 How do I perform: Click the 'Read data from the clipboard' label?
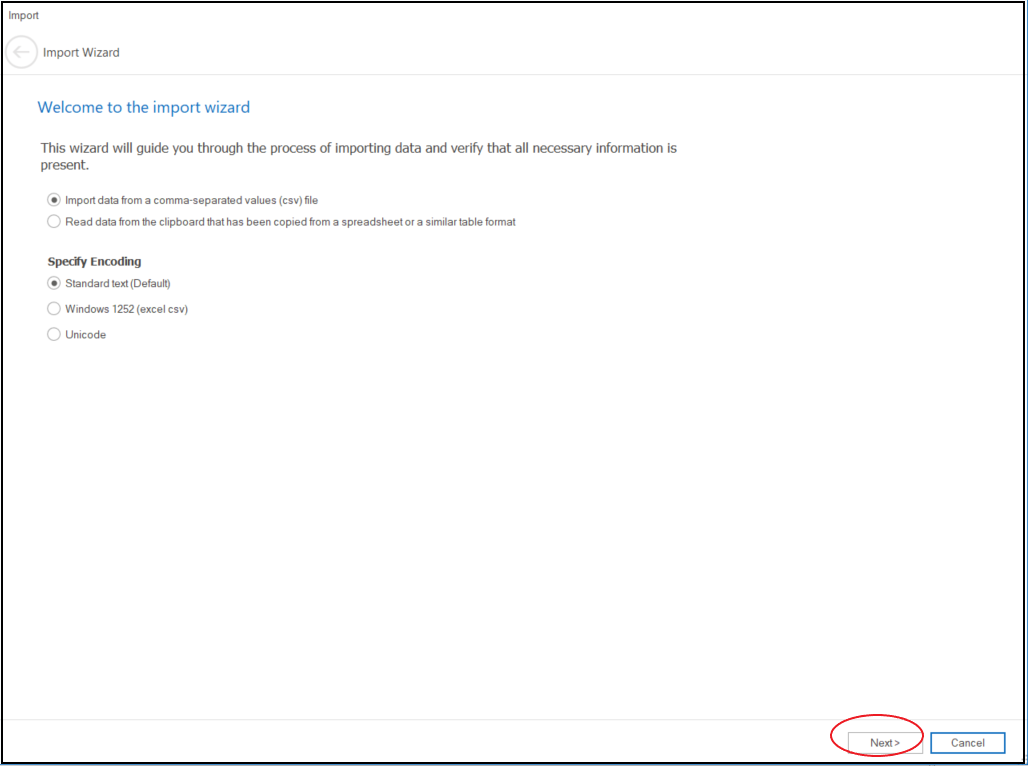tap(290, 222)
